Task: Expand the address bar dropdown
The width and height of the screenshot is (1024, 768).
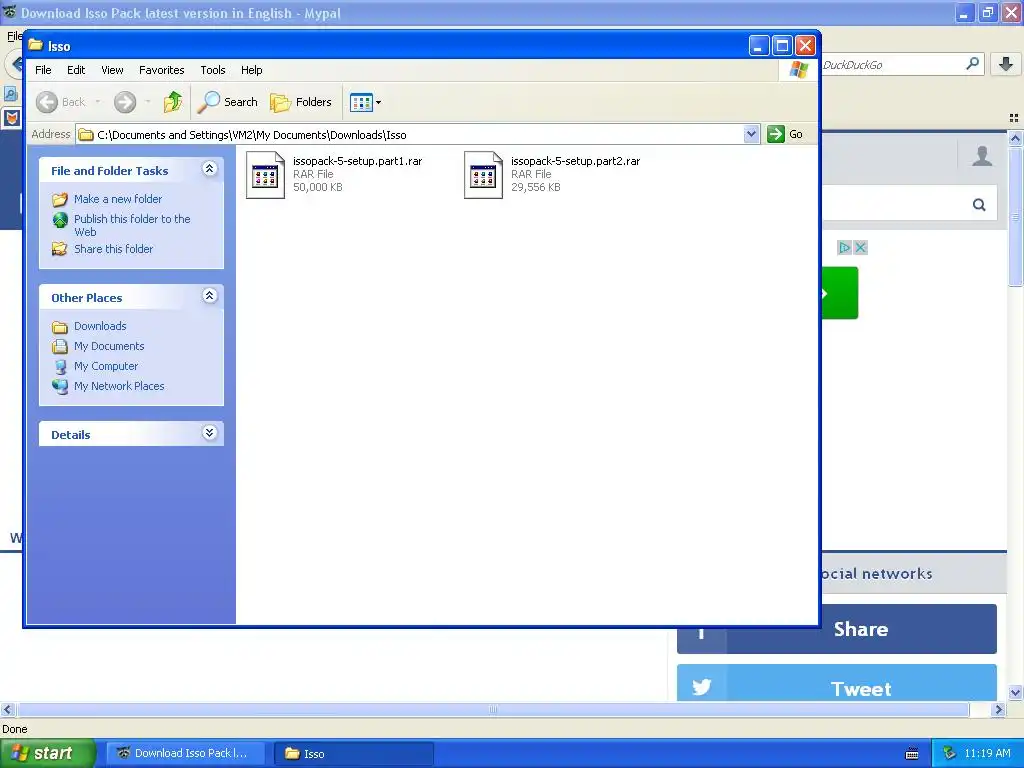Action: pos(751,134)
